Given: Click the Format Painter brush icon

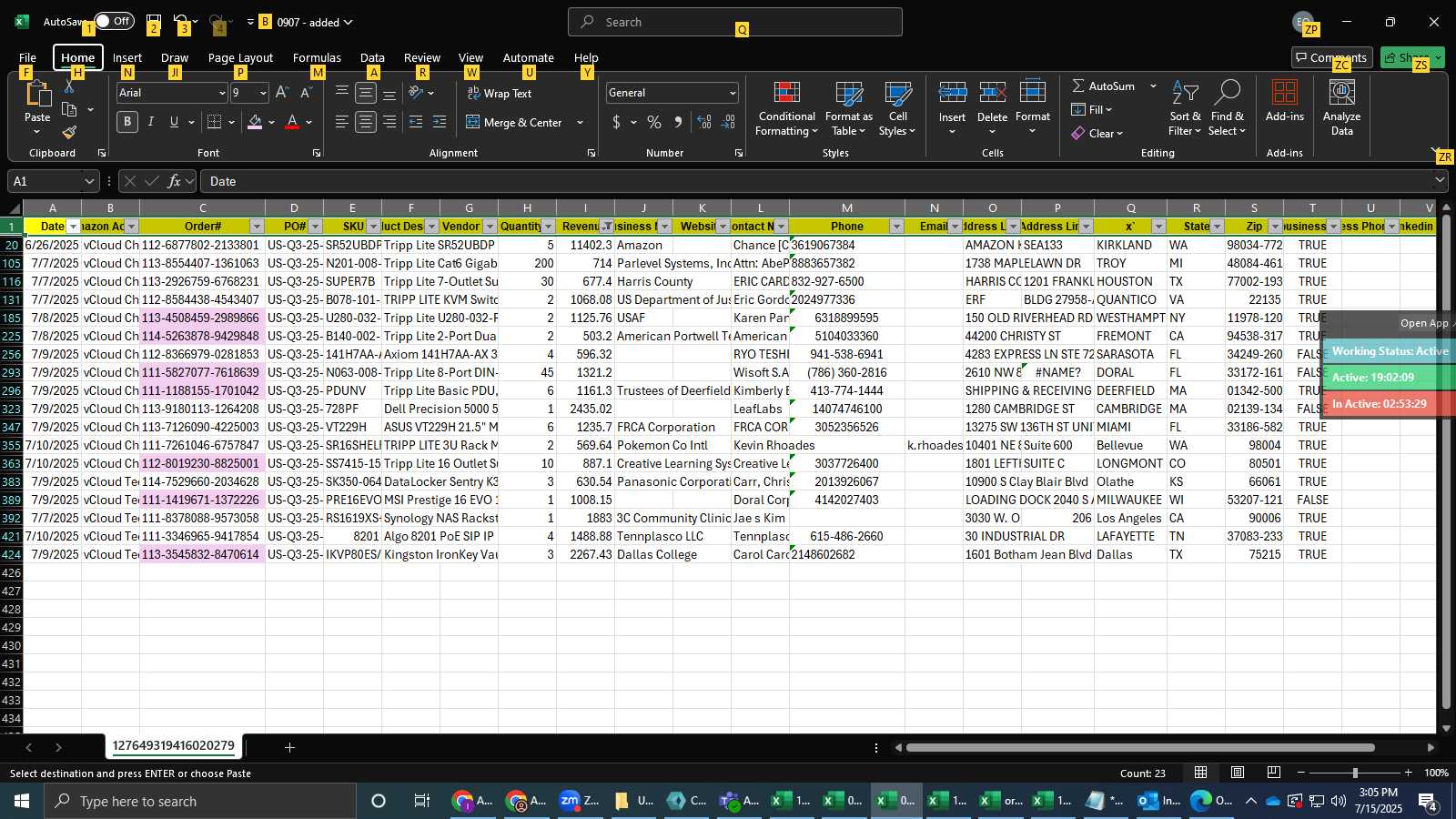Looking at the screenshot, I should click(69, 132).
